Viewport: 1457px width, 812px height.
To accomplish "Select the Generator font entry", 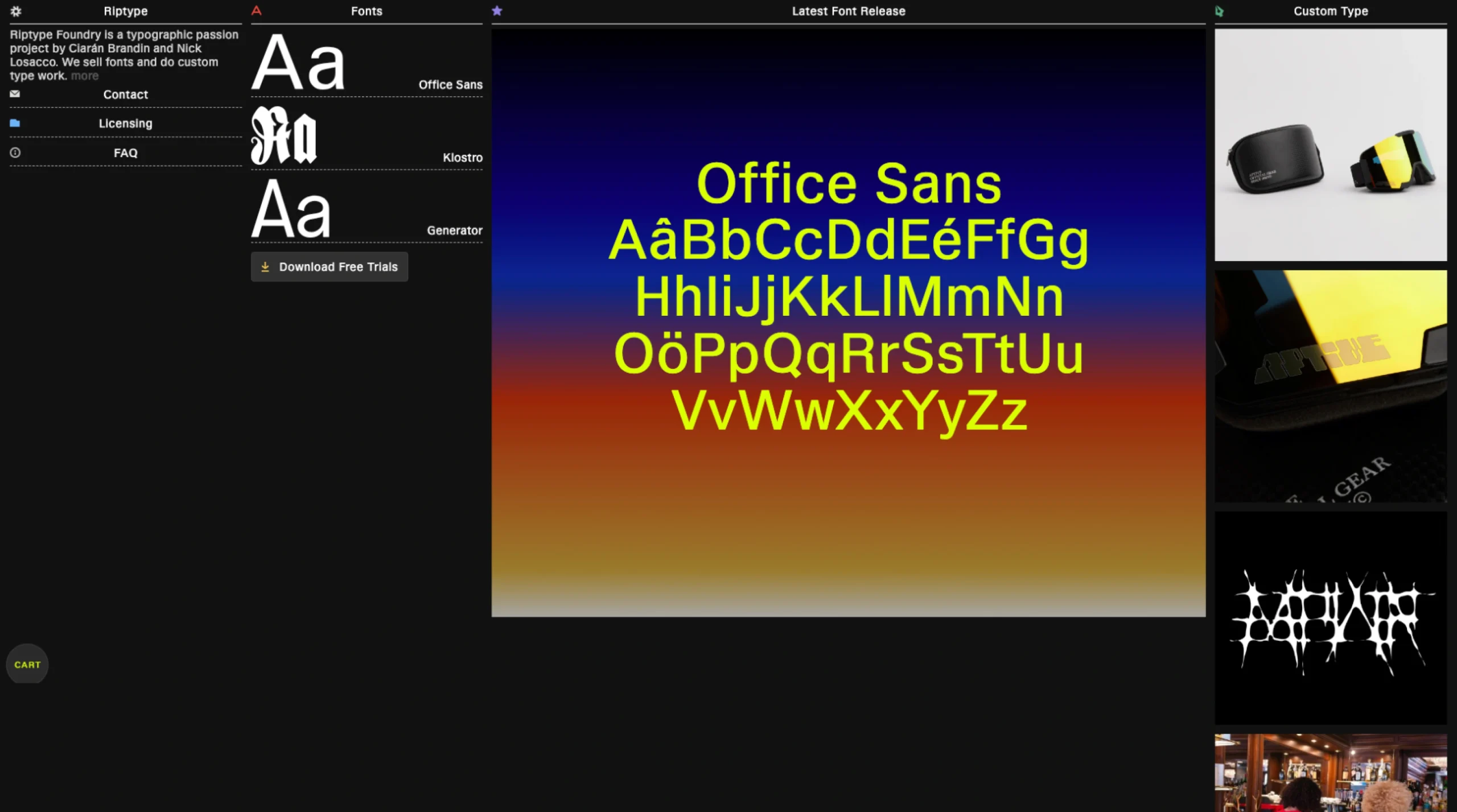I will click(x=367, y=208).
